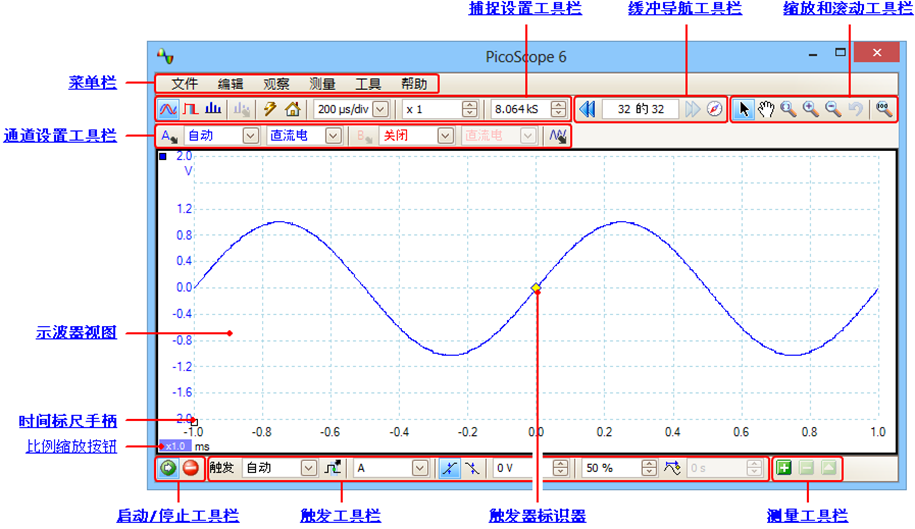
Task: Follow the 触发工具栏 link
Action: coord(341,516)
